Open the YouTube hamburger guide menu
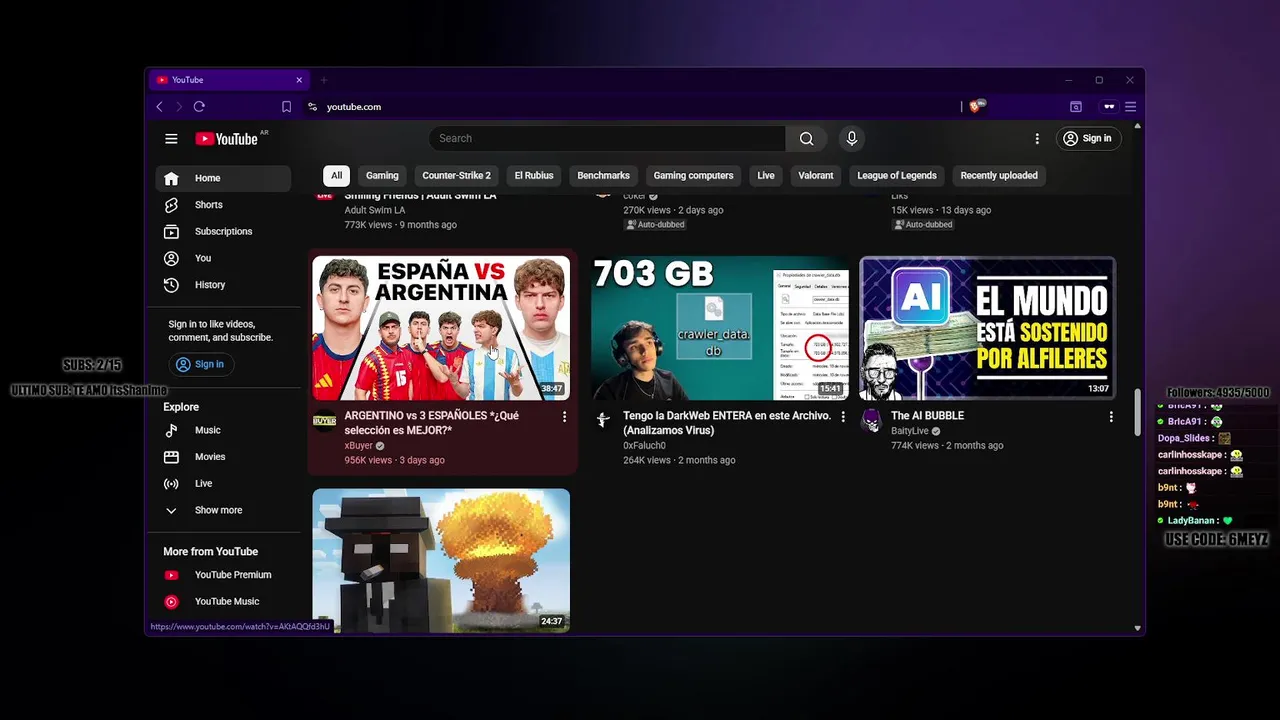 pos(171,139)
